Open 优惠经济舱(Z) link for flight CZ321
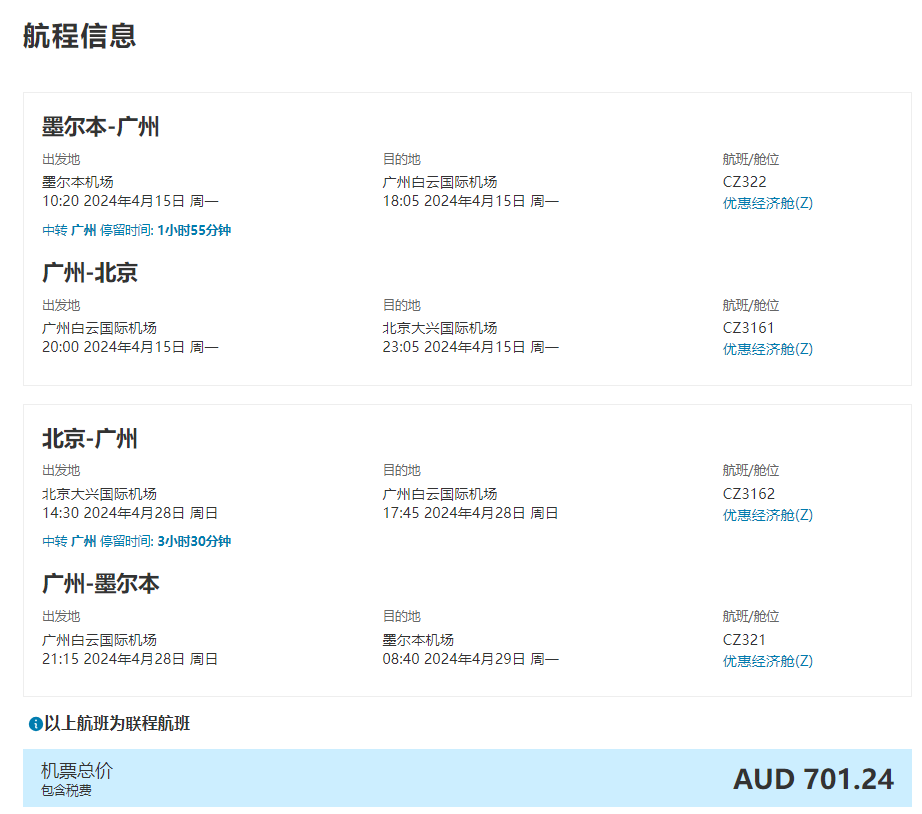 click(767, 661)
